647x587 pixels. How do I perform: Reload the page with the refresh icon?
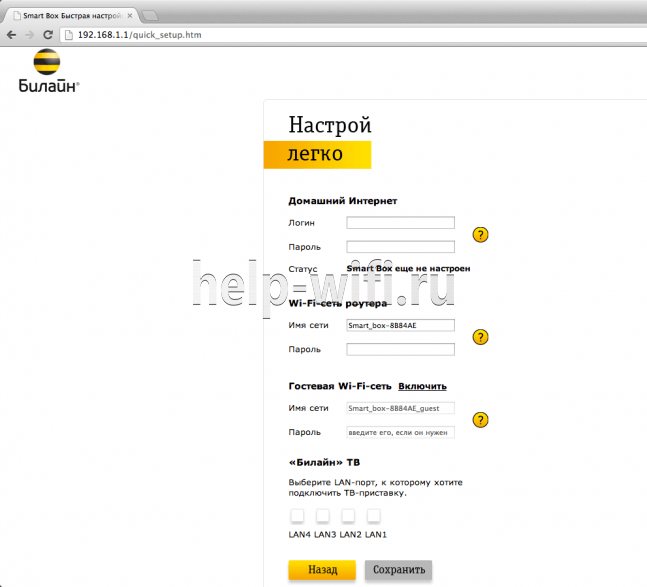(48, 35)
